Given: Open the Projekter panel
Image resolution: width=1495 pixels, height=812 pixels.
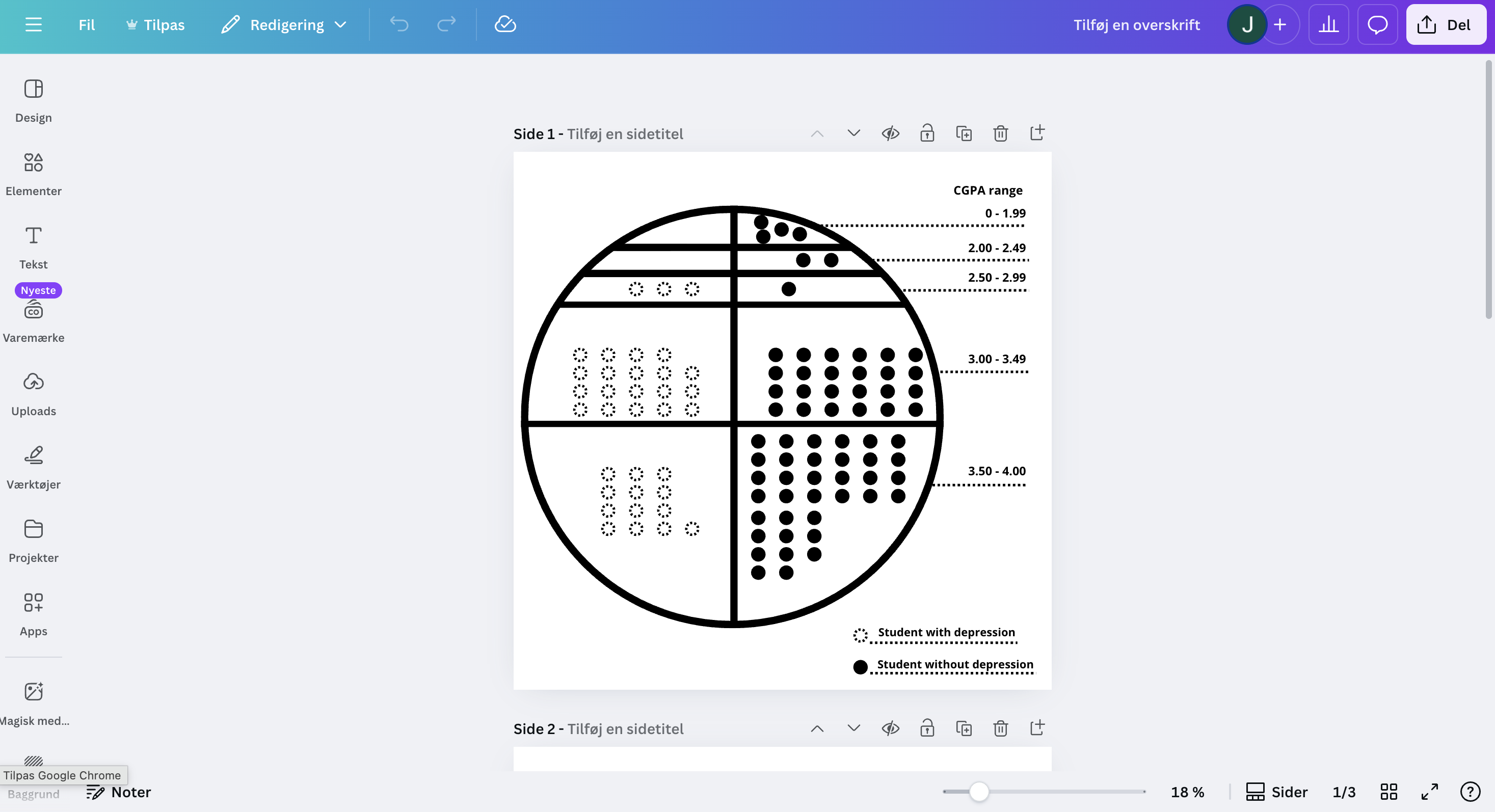Looking at the screenshot, I should [x=33, y=538].
